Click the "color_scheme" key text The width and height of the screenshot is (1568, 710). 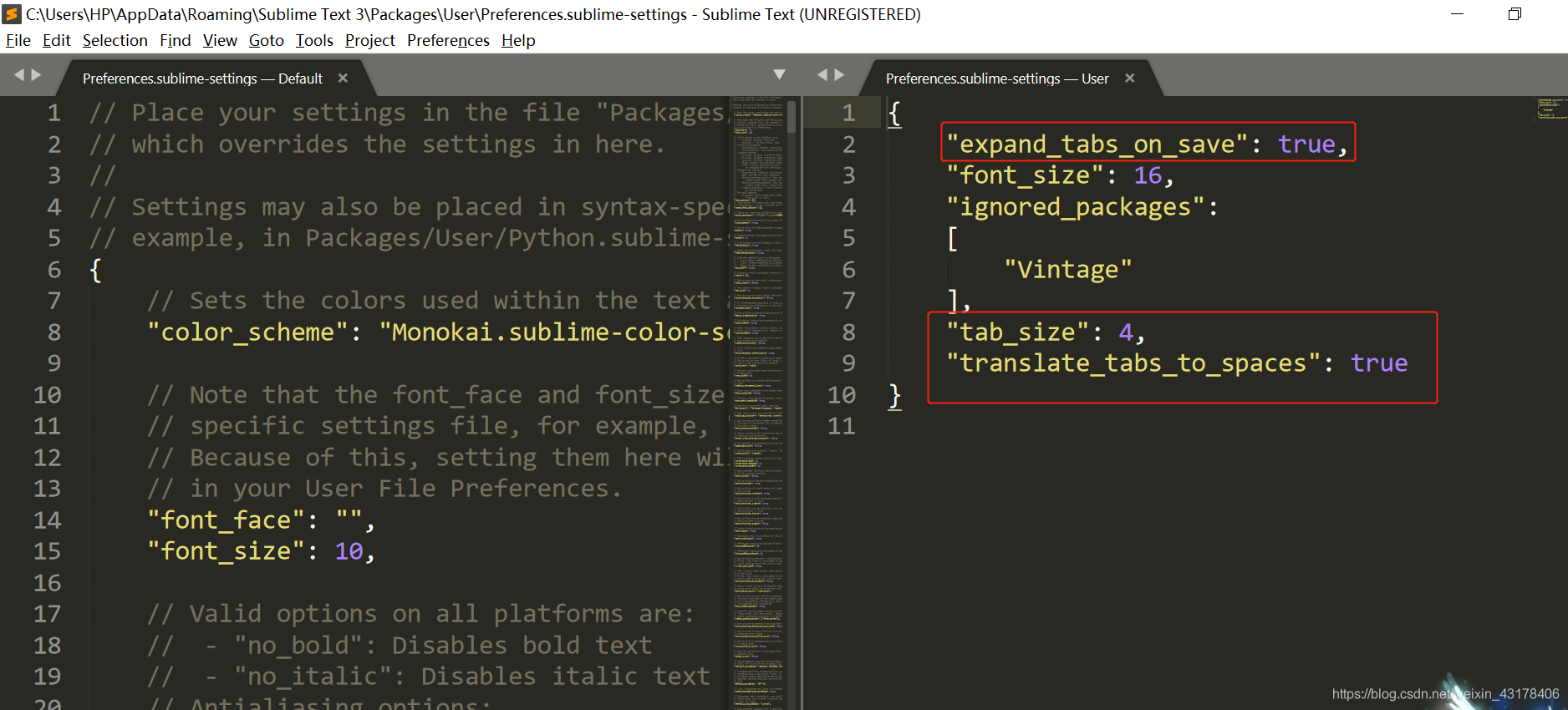click(247, 332)
